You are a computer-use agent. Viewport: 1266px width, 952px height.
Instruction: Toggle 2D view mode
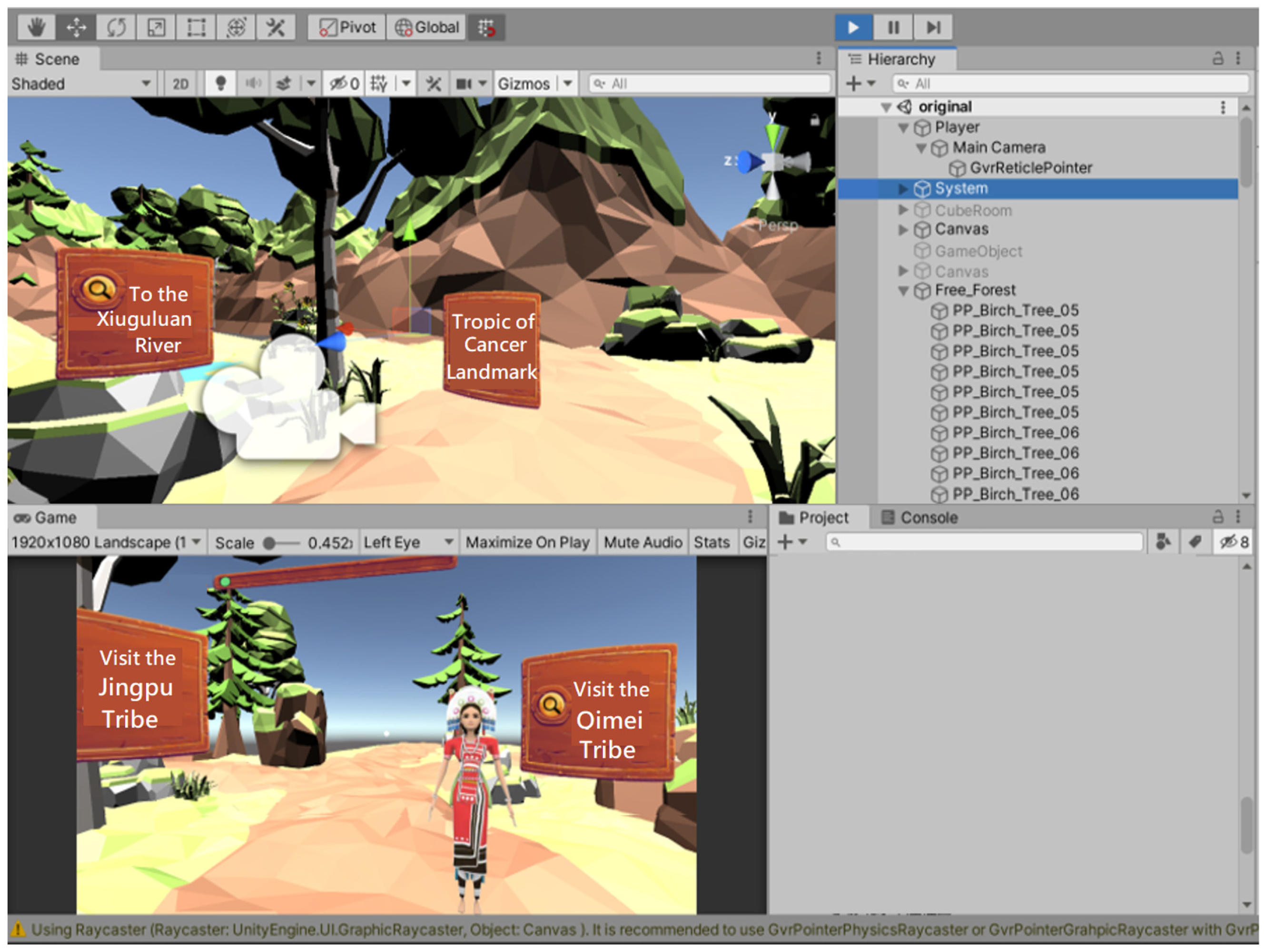[180, 84]
